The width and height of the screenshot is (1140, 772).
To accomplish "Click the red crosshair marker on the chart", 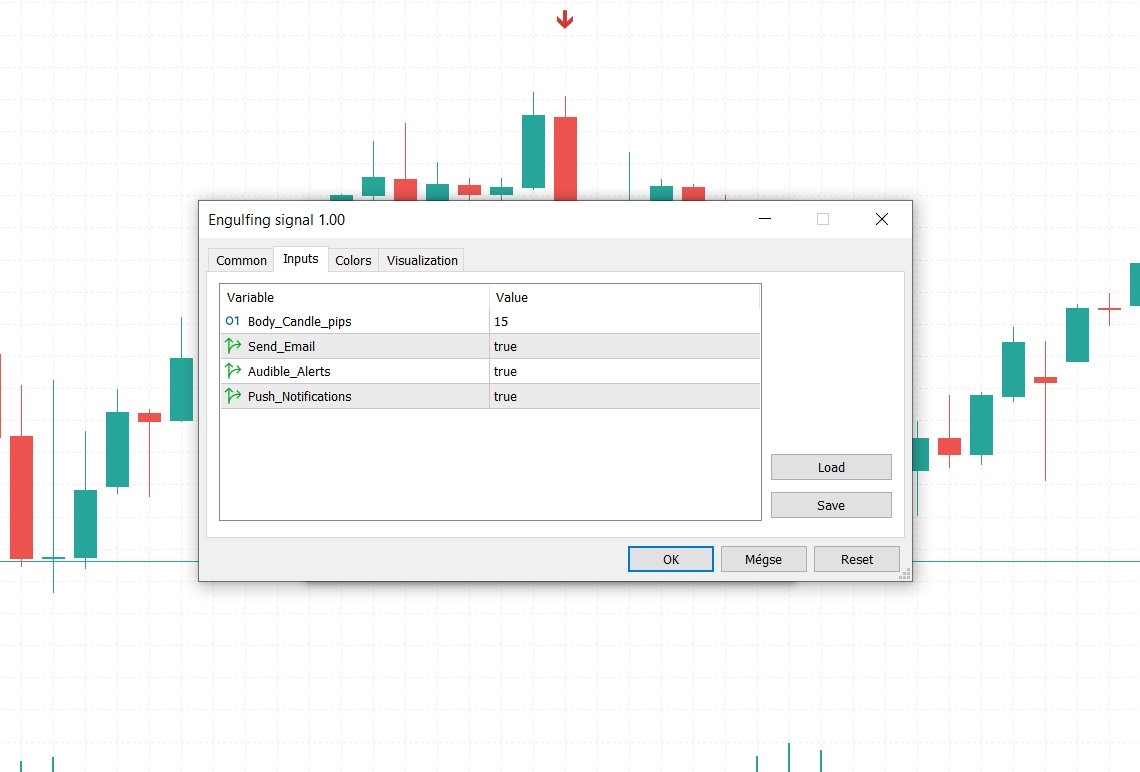I will click(1109, 310).
